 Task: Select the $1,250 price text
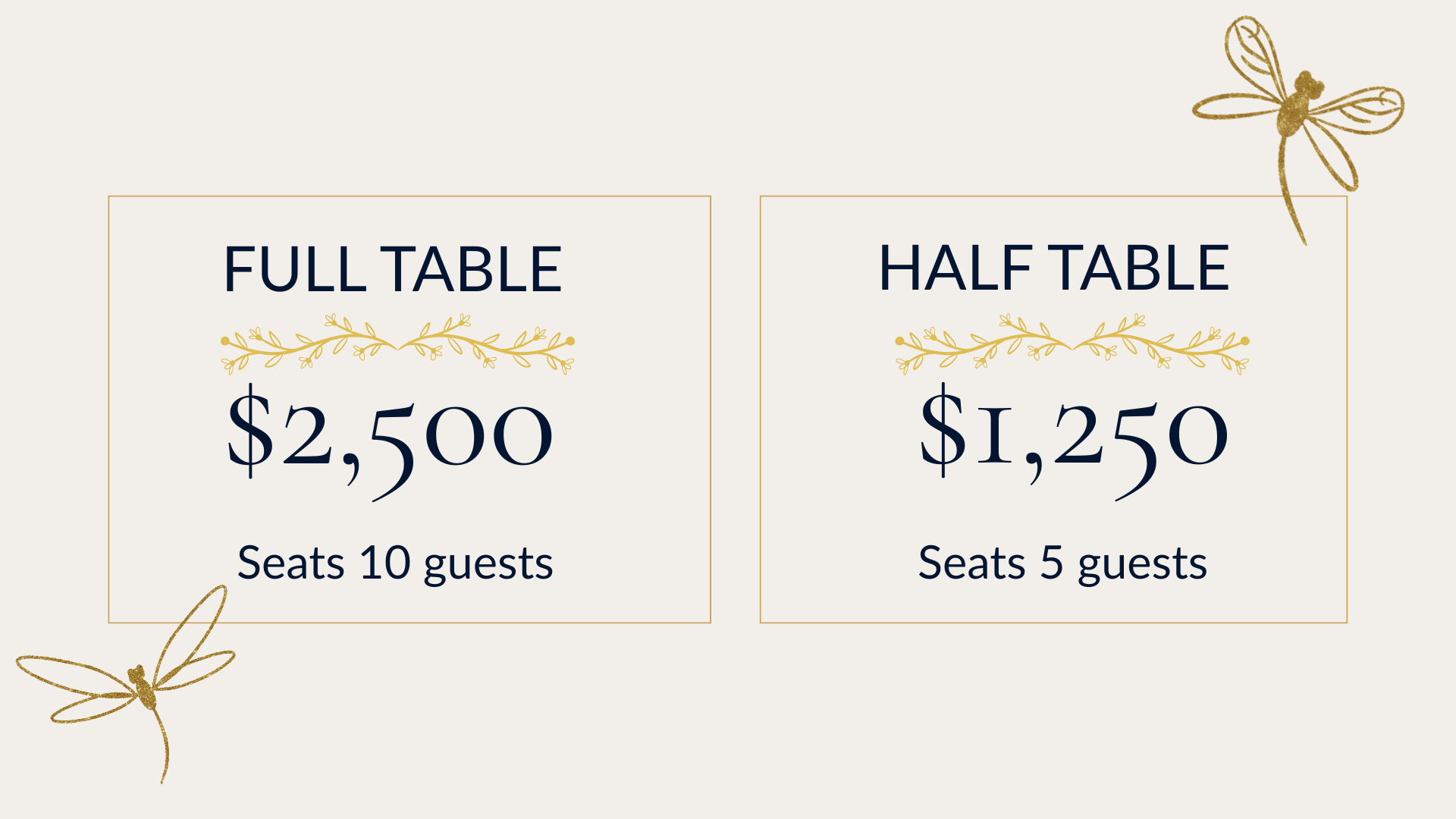point(1073,441)
